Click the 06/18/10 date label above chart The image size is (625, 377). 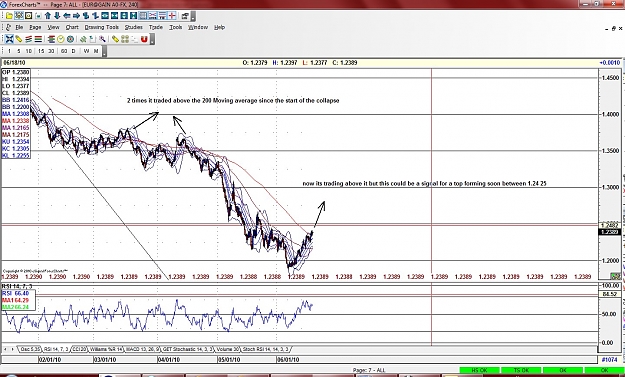14,63
